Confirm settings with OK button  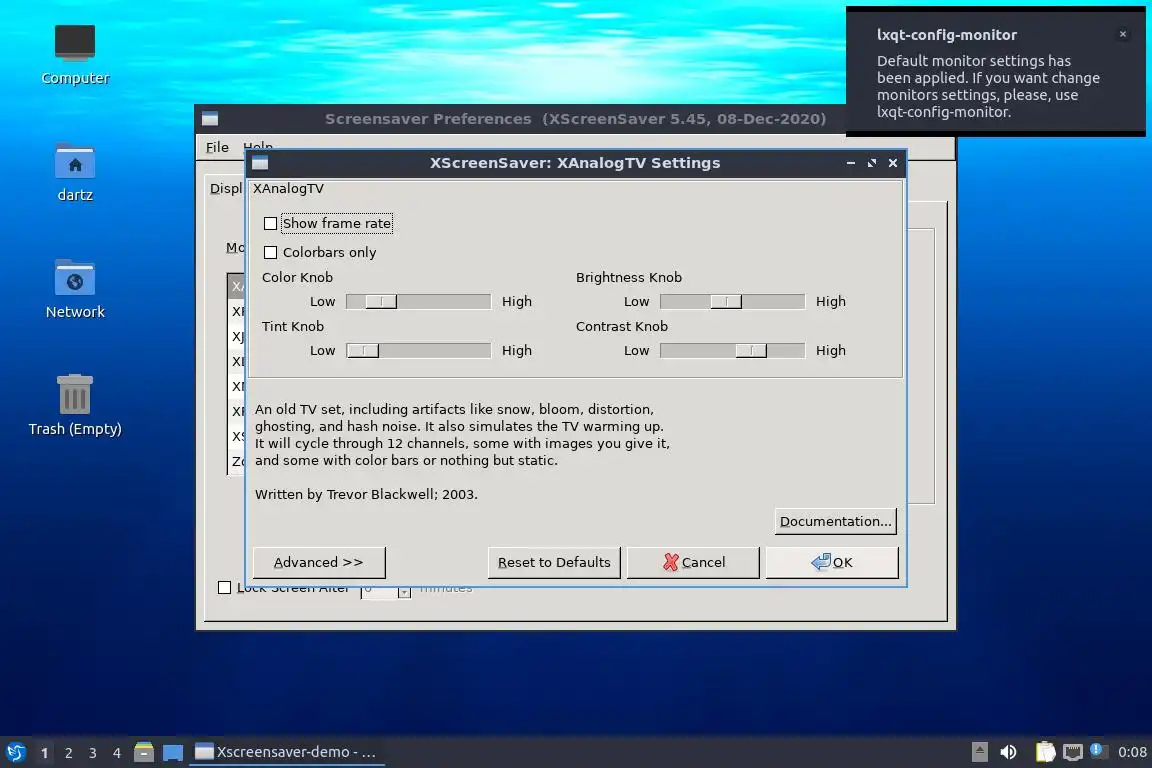(832, 562)
